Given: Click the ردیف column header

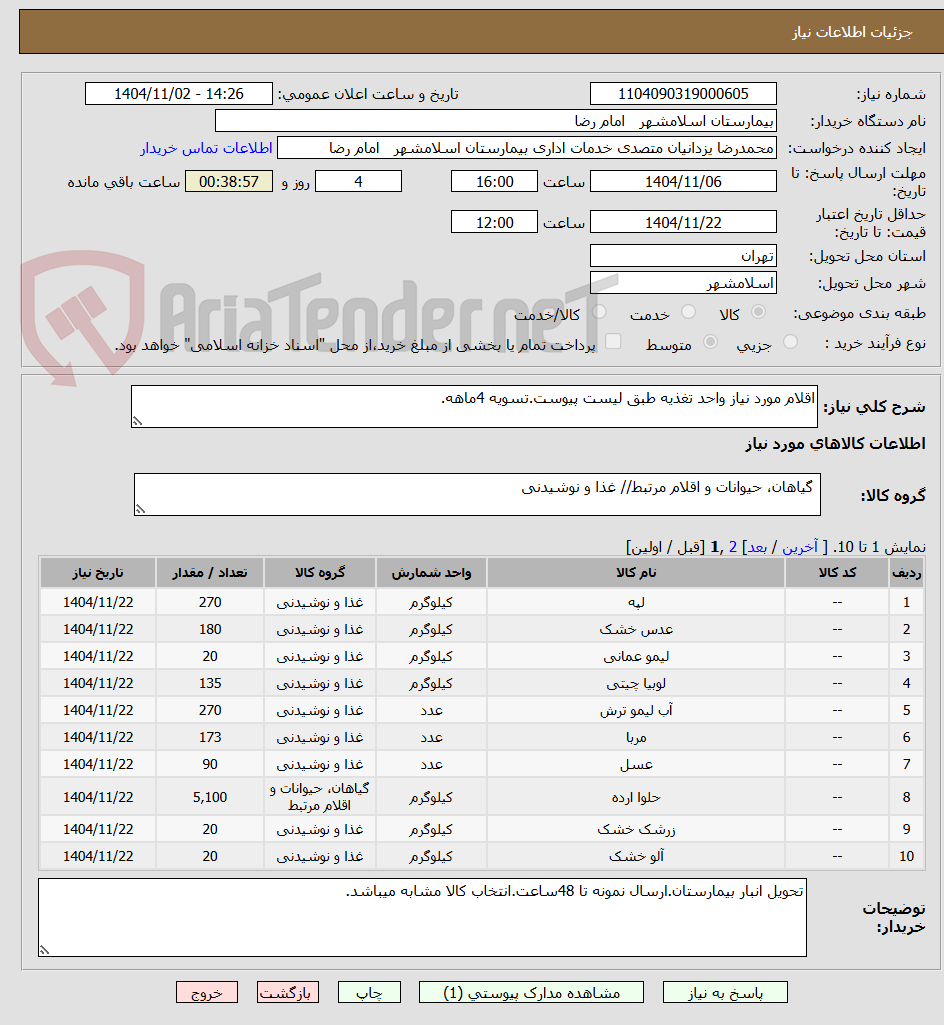Looking at the screenshot, I should 907,573.
